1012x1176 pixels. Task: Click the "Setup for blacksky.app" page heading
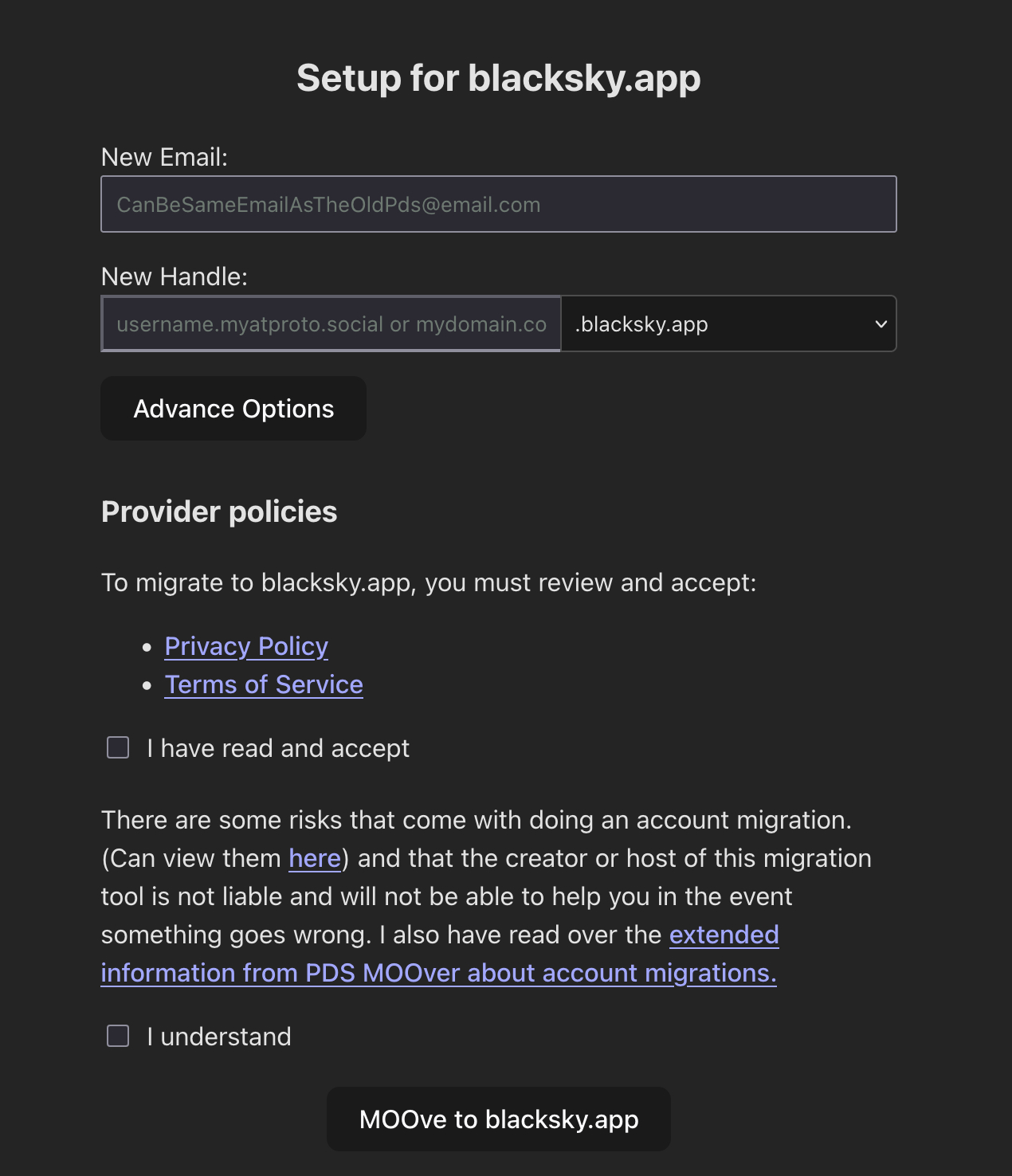(x=498, y=78)
